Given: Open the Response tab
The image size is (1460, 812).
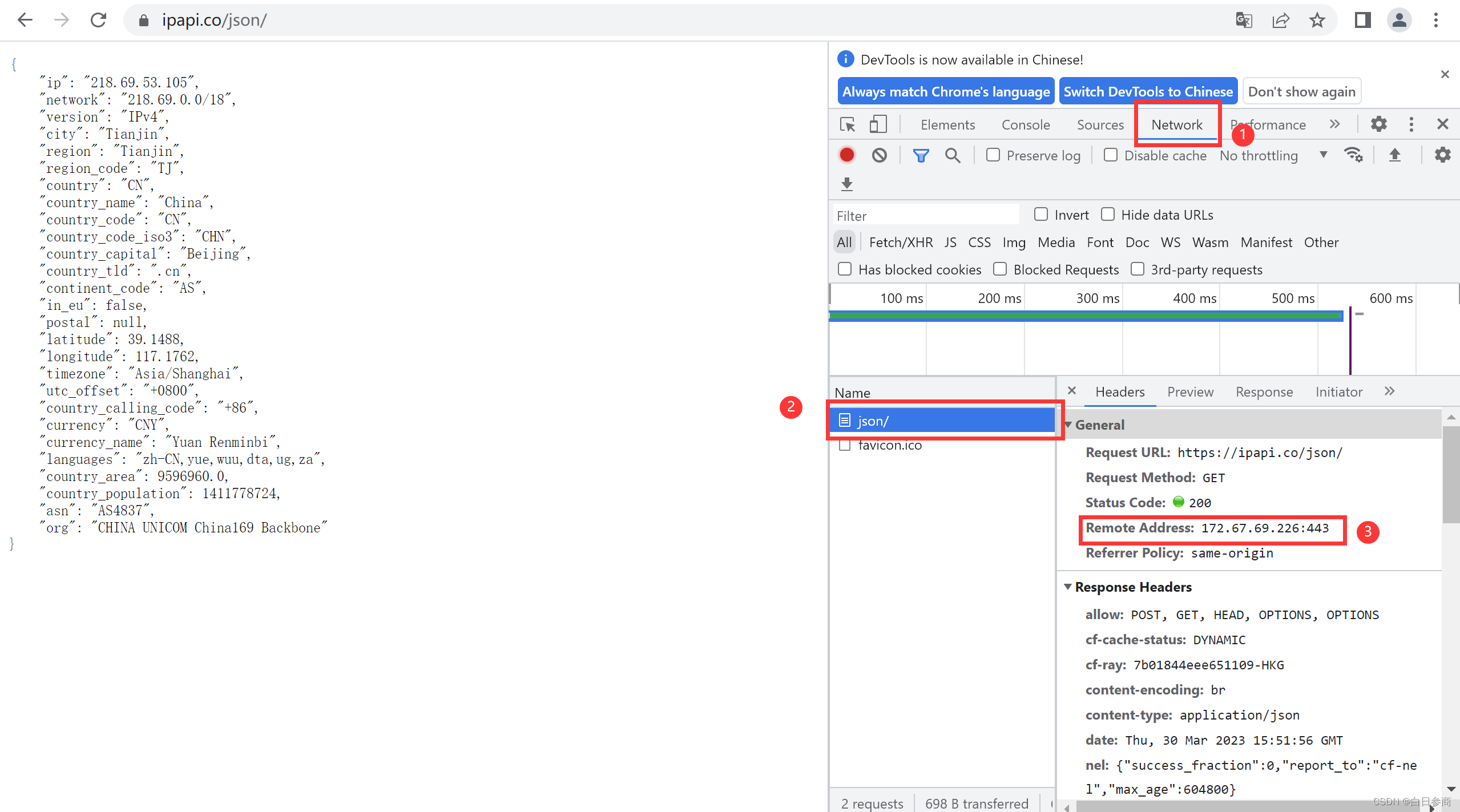Looking at the screenshot, I should click(x=1264, y=392).
